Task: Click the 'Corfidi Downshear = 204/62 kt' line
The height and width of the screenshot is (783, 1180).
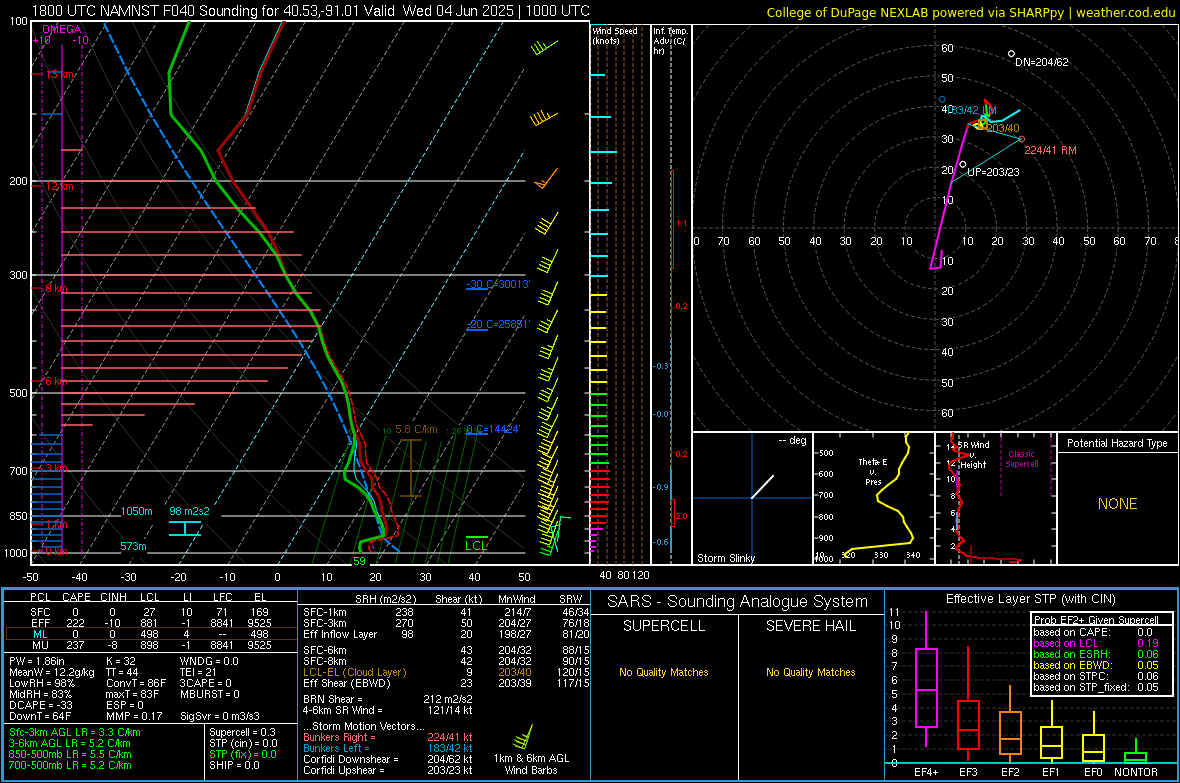Action: (388, 759)
